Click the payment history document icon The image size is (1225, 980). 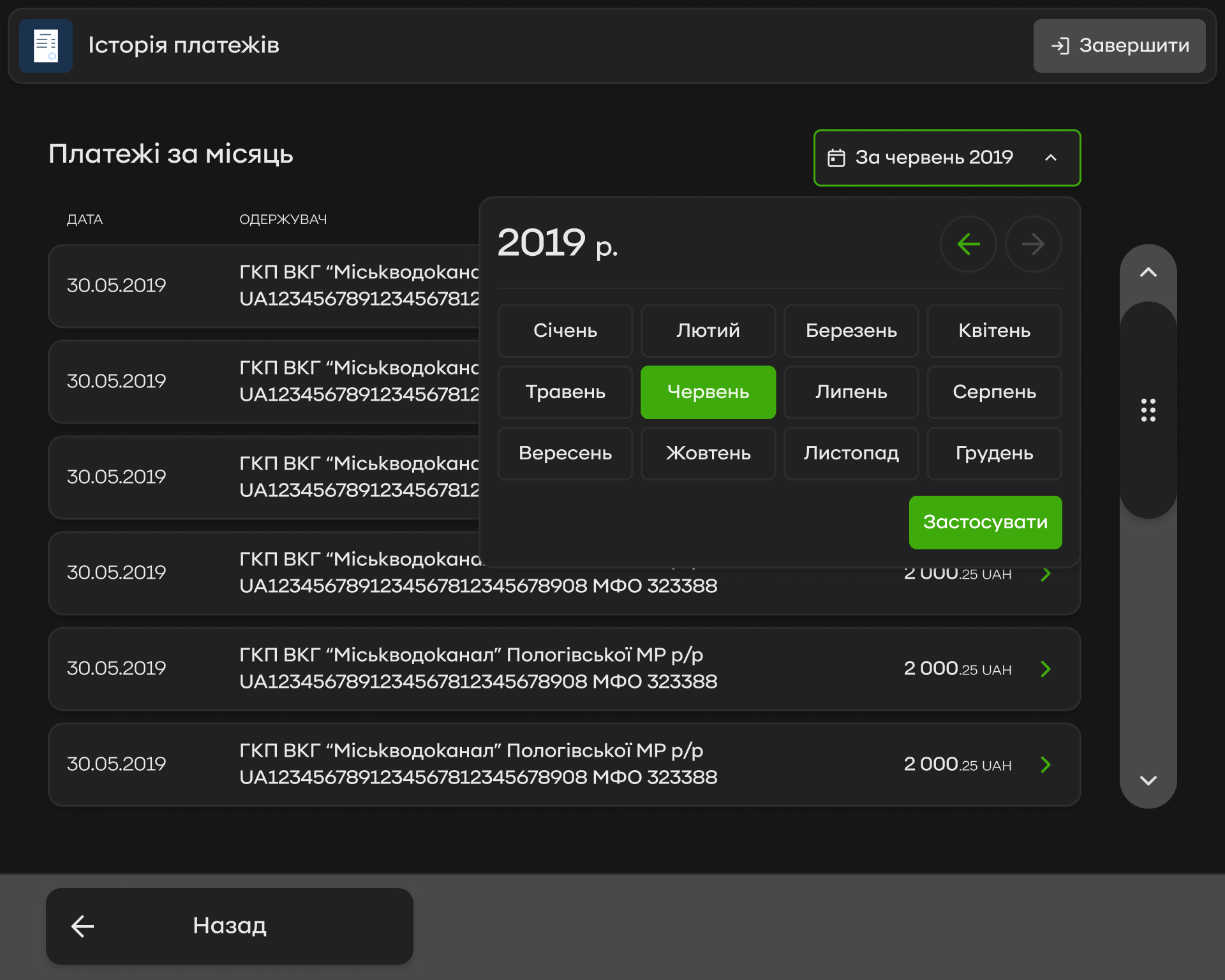(46, 46)
